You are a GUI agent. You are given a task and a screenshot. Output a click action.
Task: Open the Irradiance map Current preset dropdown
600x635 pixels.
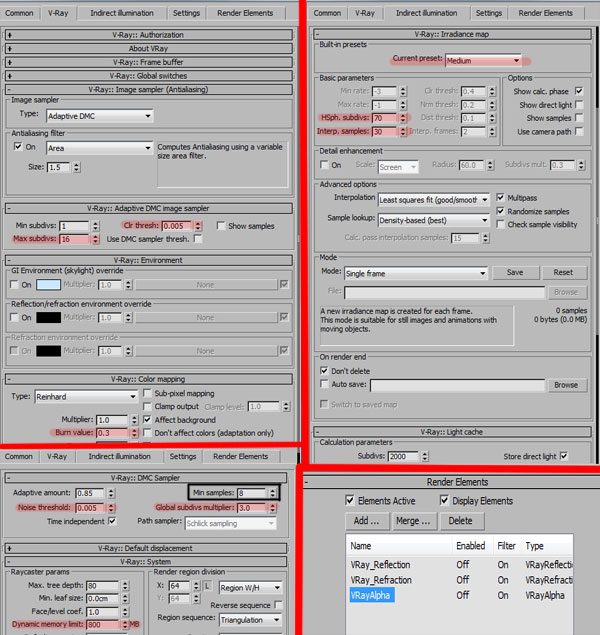tap(483, 61)
